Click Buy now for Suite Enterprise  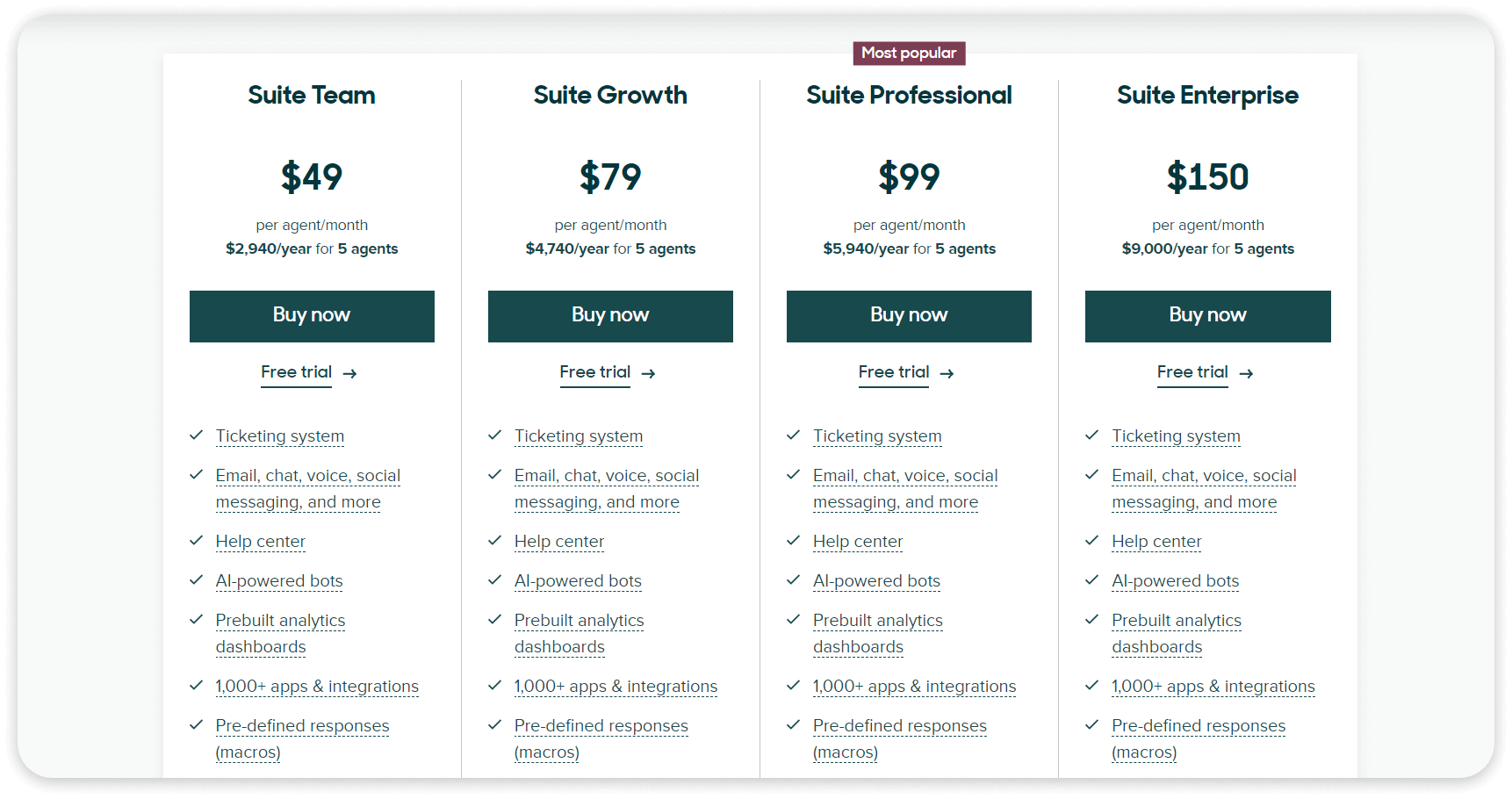tap(1208, 316)
